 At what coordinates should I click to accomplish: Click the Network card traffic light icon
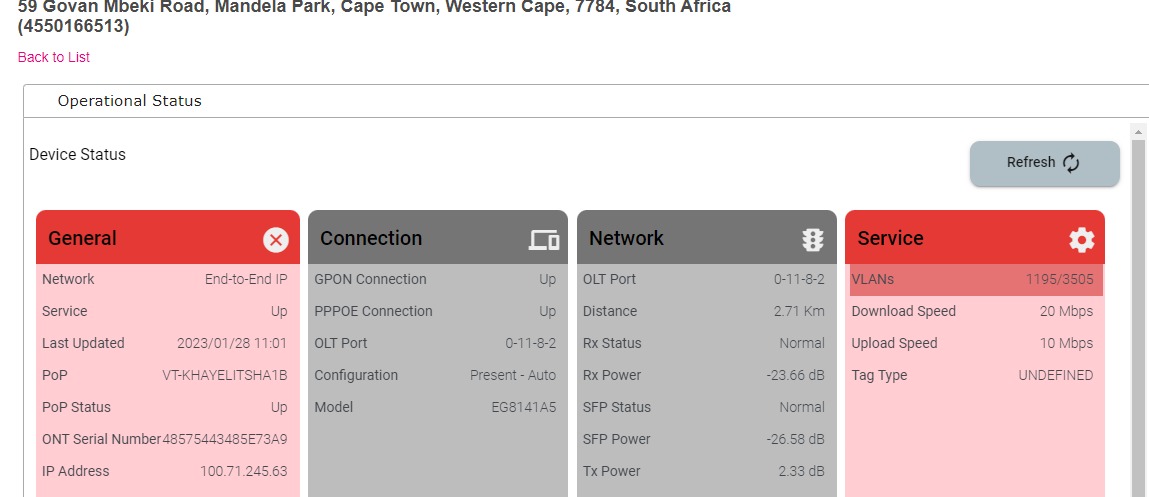pos(812,239)
